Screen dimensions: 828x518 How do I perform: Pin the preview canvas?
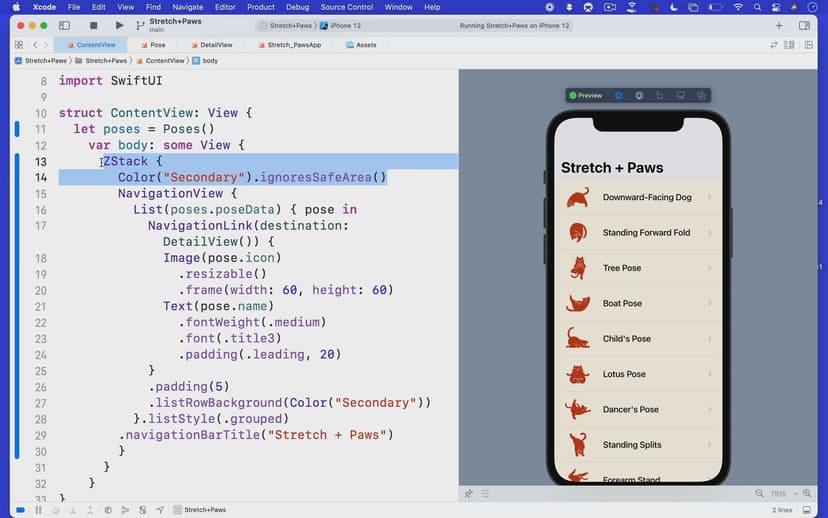click(x=468, y=493)
